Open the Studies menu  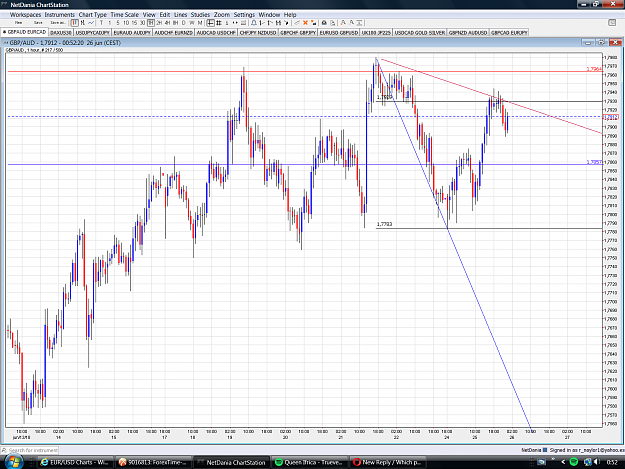pyautogui.click(x=200, y=15)
